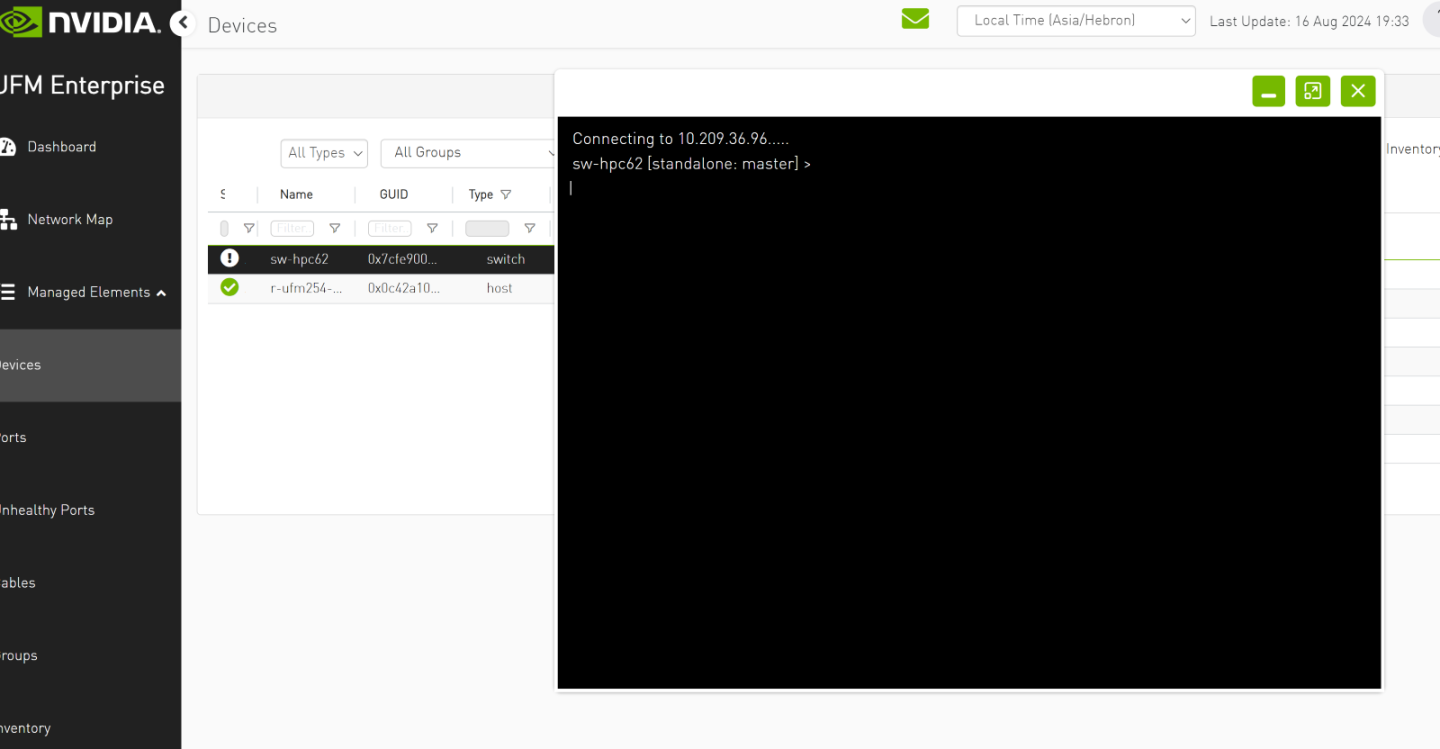Open the Local Time Asia/Hebron timezone dropdown

(1076, 20)
